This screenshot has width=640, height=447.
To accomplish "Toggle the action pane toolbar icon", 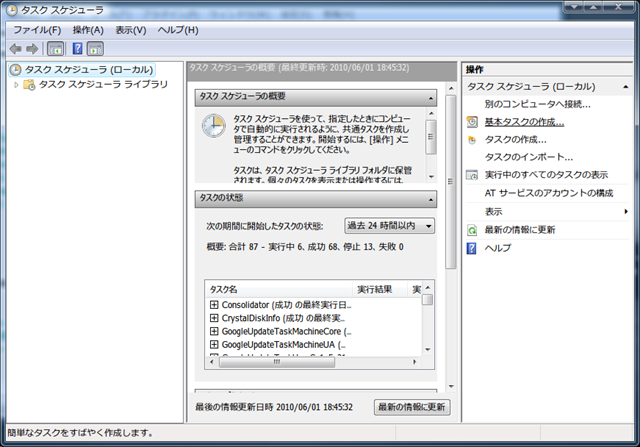I will pyautogui.click(x=95, y=49).
